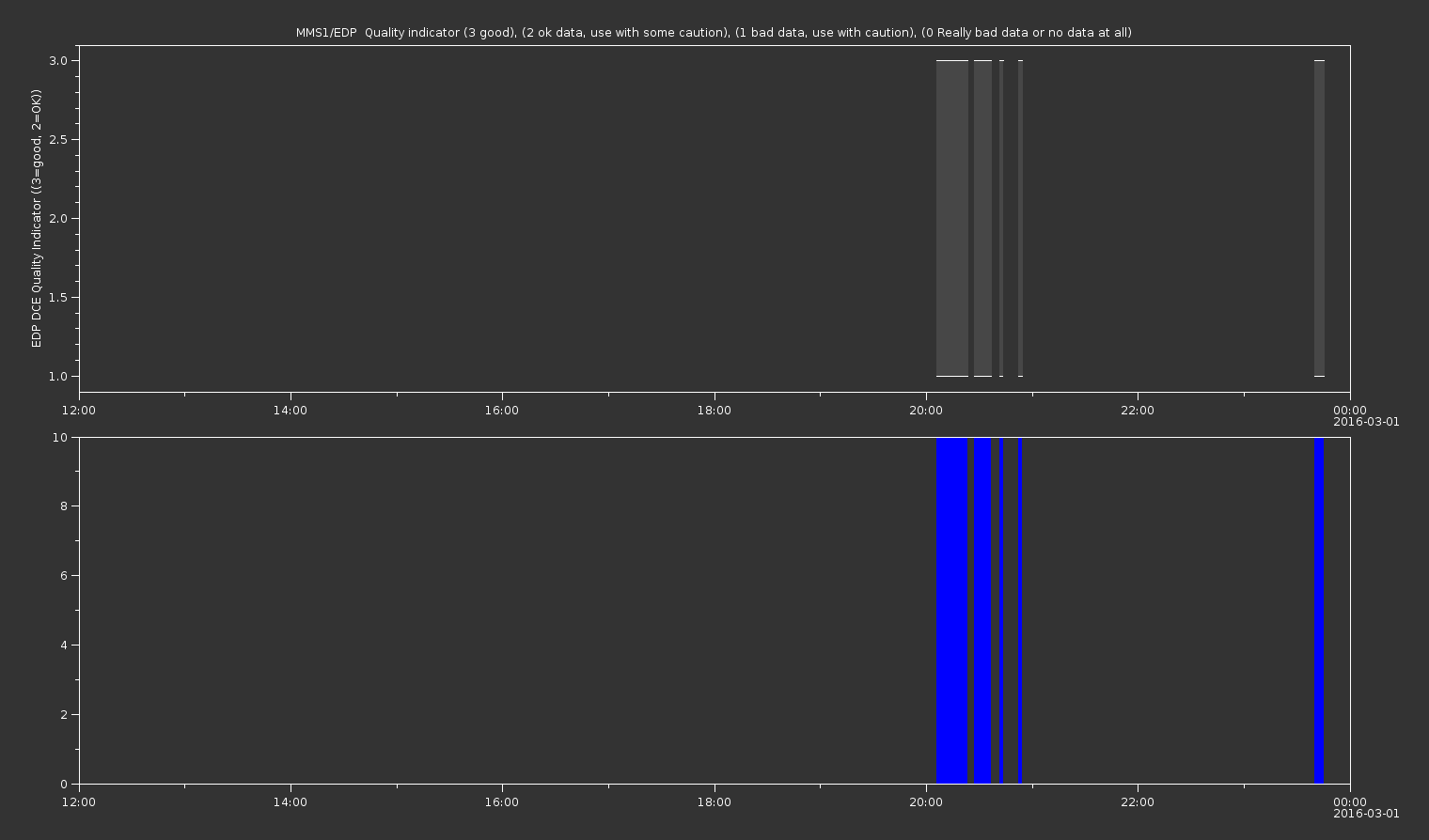Viewport: 1429px width, 840px height.
Task: Click the 20:00 time label under lower plot
Action: click(926, 802)
